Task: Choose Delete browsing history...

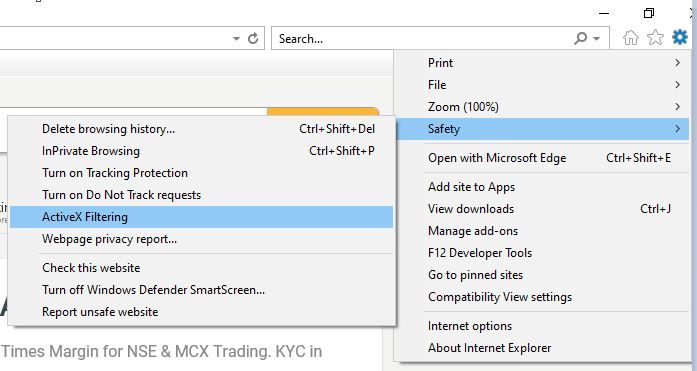Action: 201,129
